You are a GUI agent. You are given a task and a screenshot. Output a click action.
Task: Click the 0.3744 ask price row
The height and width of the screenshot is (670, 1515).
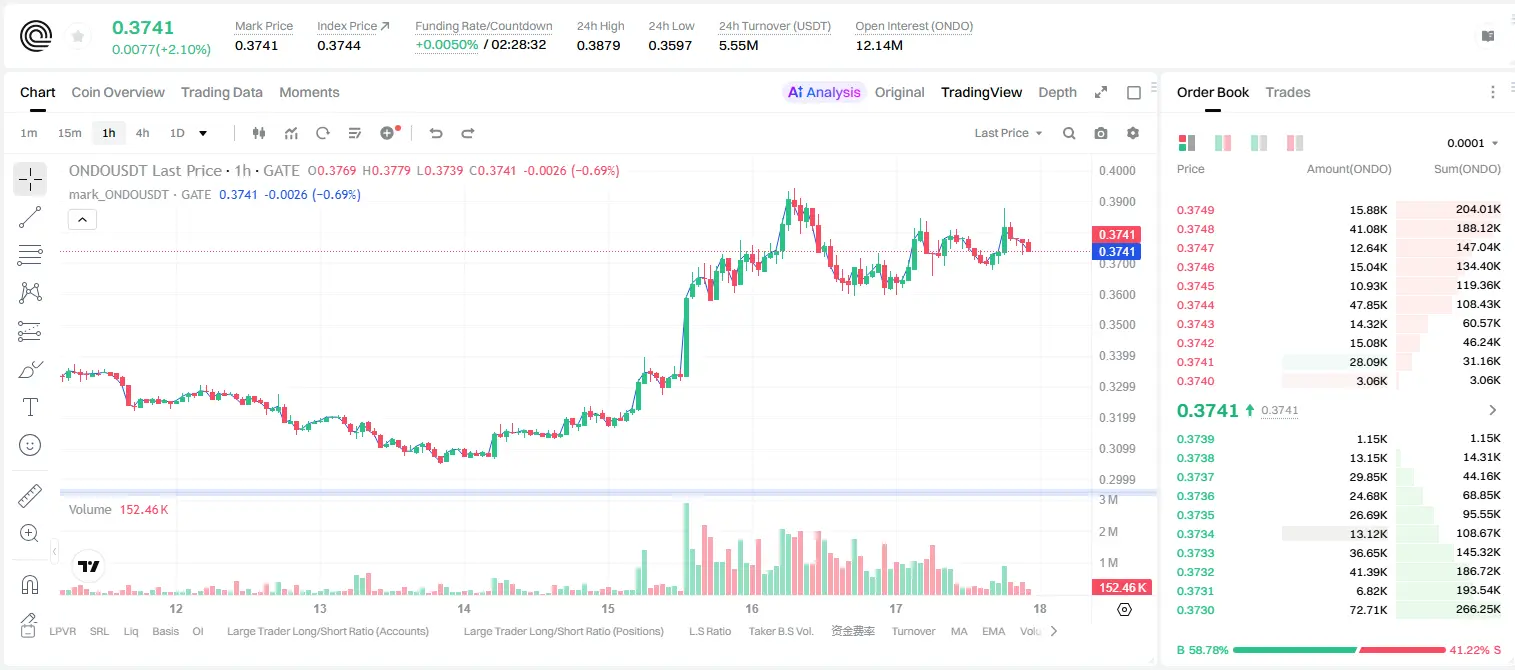pyautogui.click(x=1338, y=305)
